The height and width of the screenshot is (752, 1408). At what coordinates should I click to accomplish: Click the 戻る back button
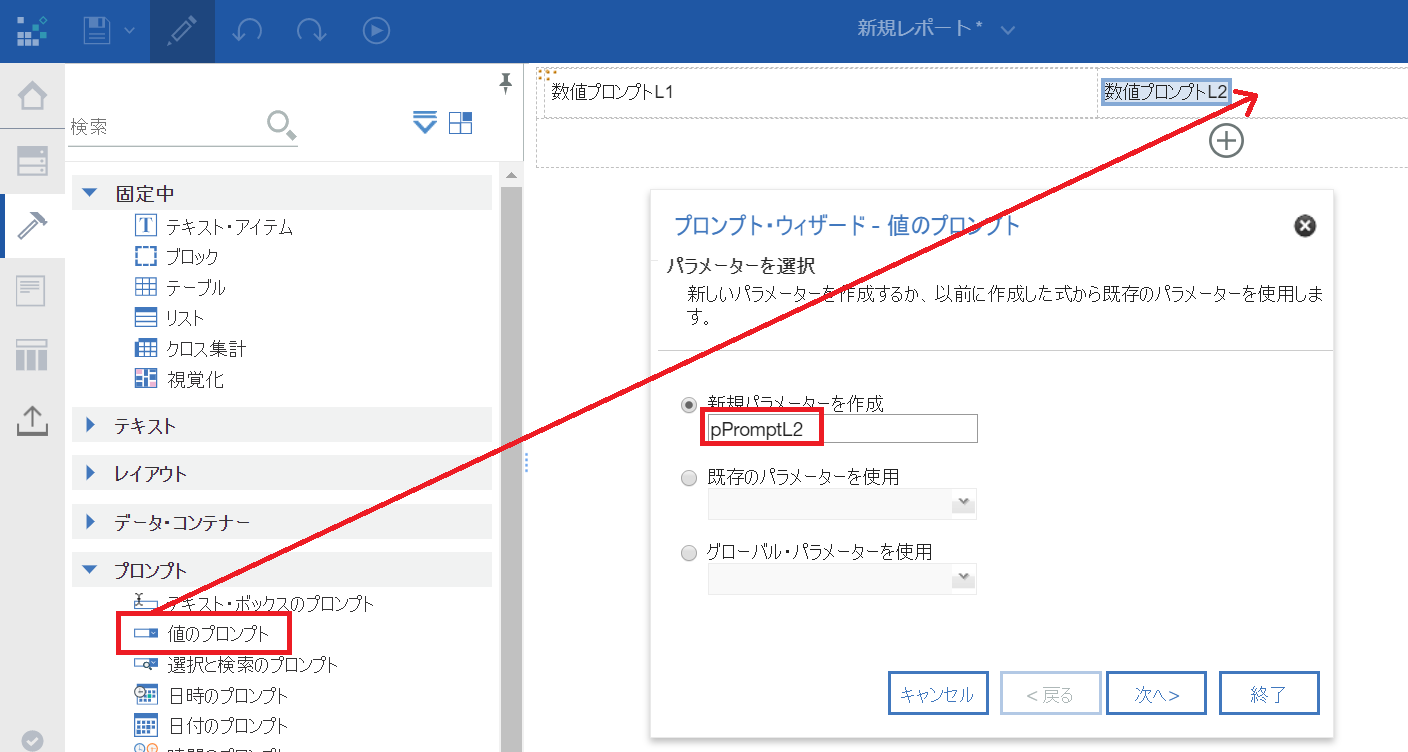tap(1051, 694)
